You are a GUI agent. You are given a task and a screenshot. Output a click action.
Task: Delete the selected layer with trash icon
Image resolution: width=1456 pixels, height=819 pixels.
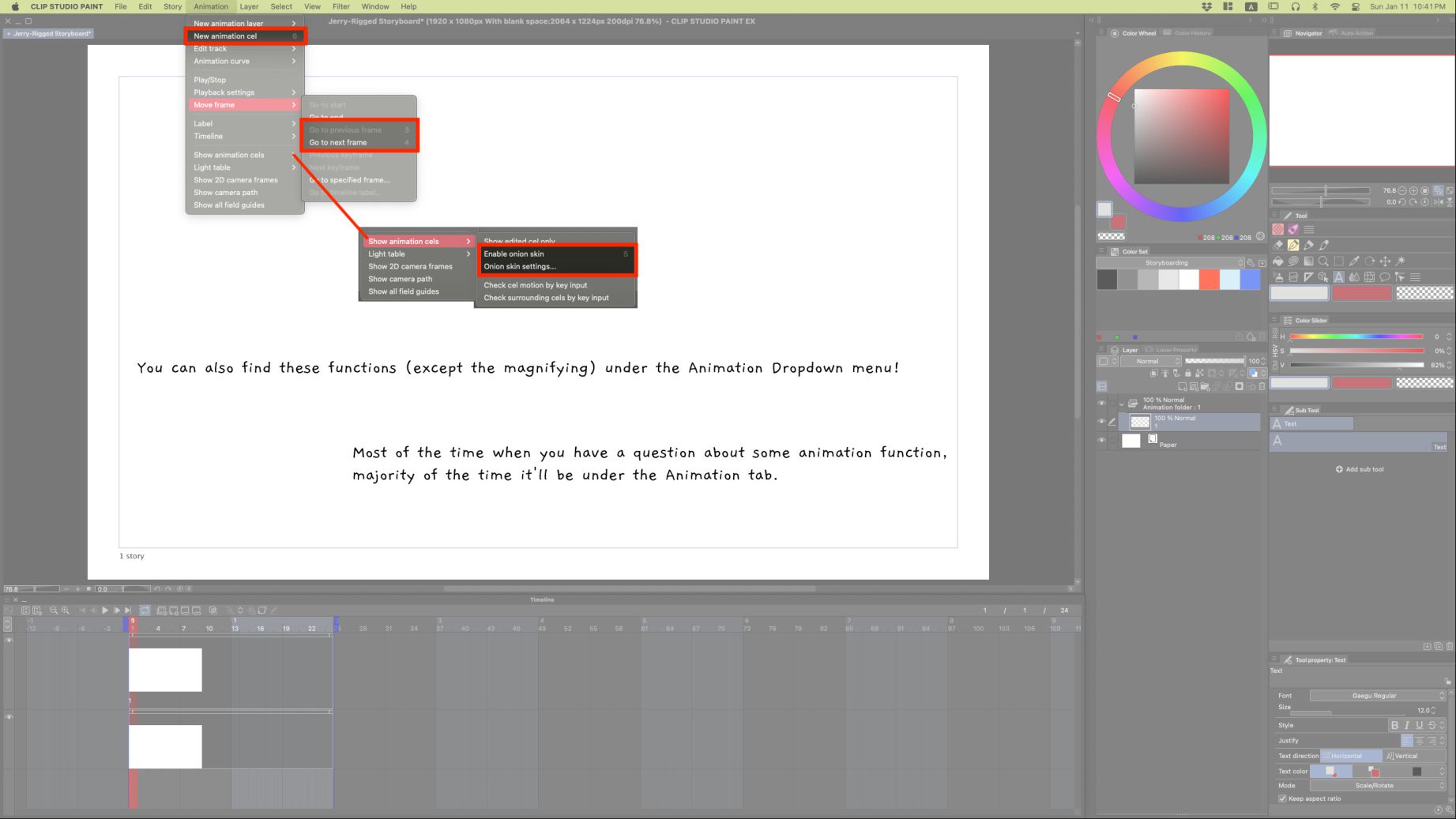[1262, 387]
